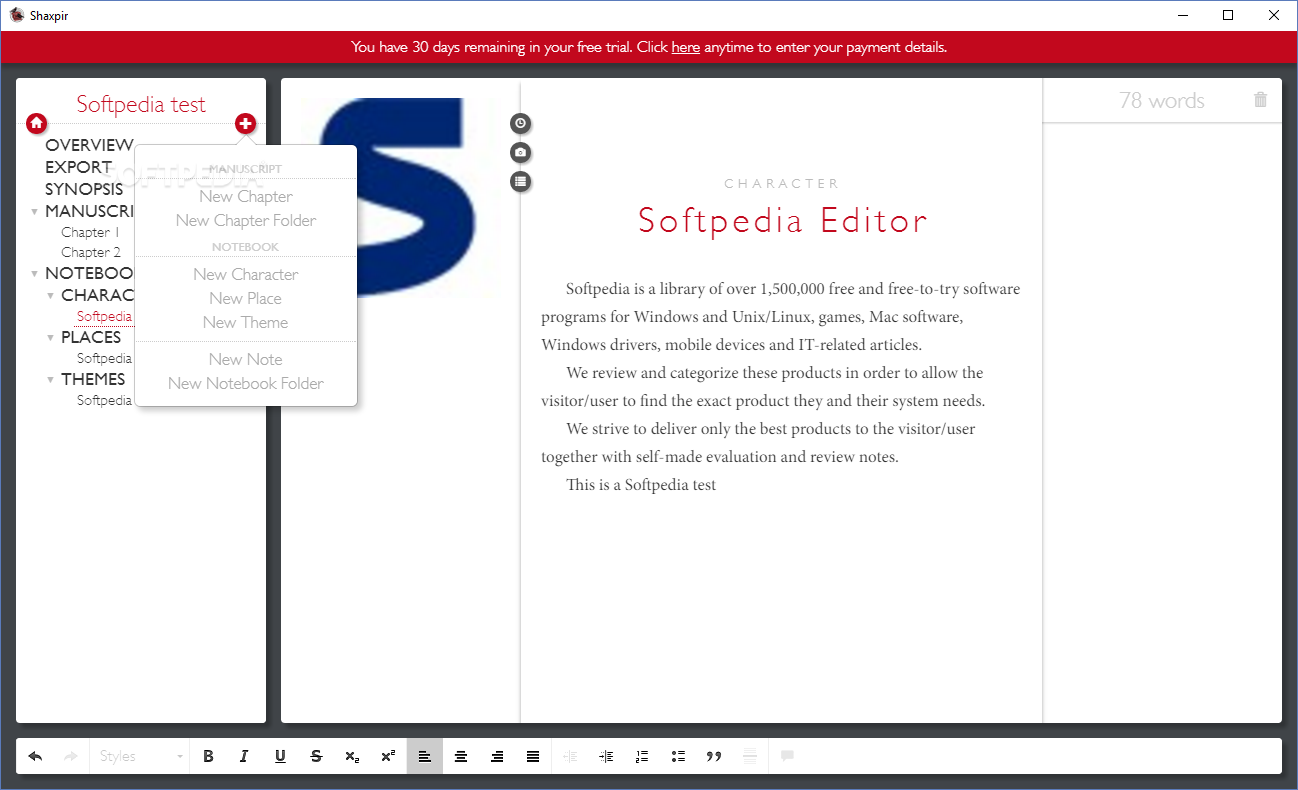Collapse the PLACES folder arrow
The image size is (1298, 790).
51,338
